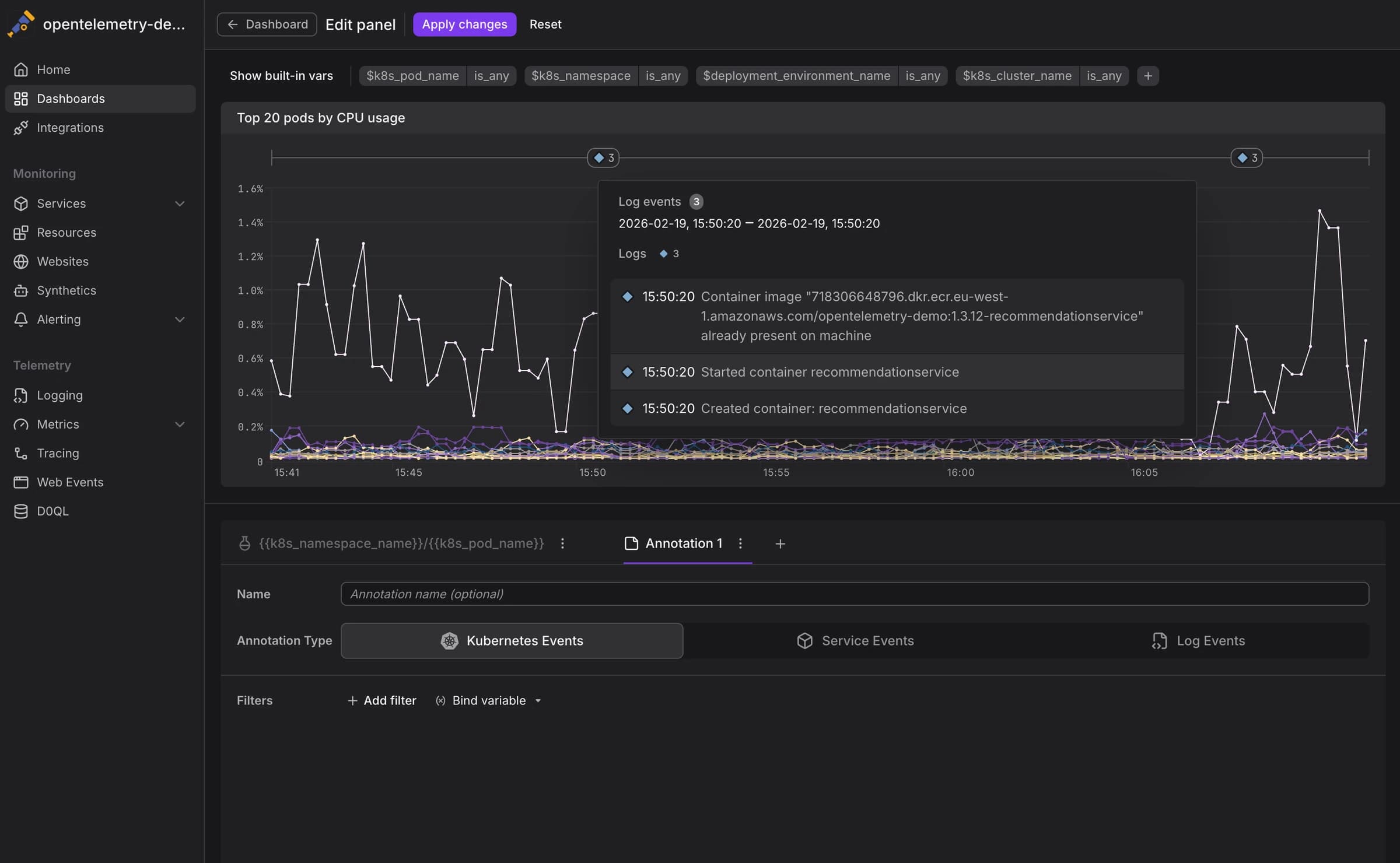
Task: Open Home from the sidebar
Action: click(100, 69)
